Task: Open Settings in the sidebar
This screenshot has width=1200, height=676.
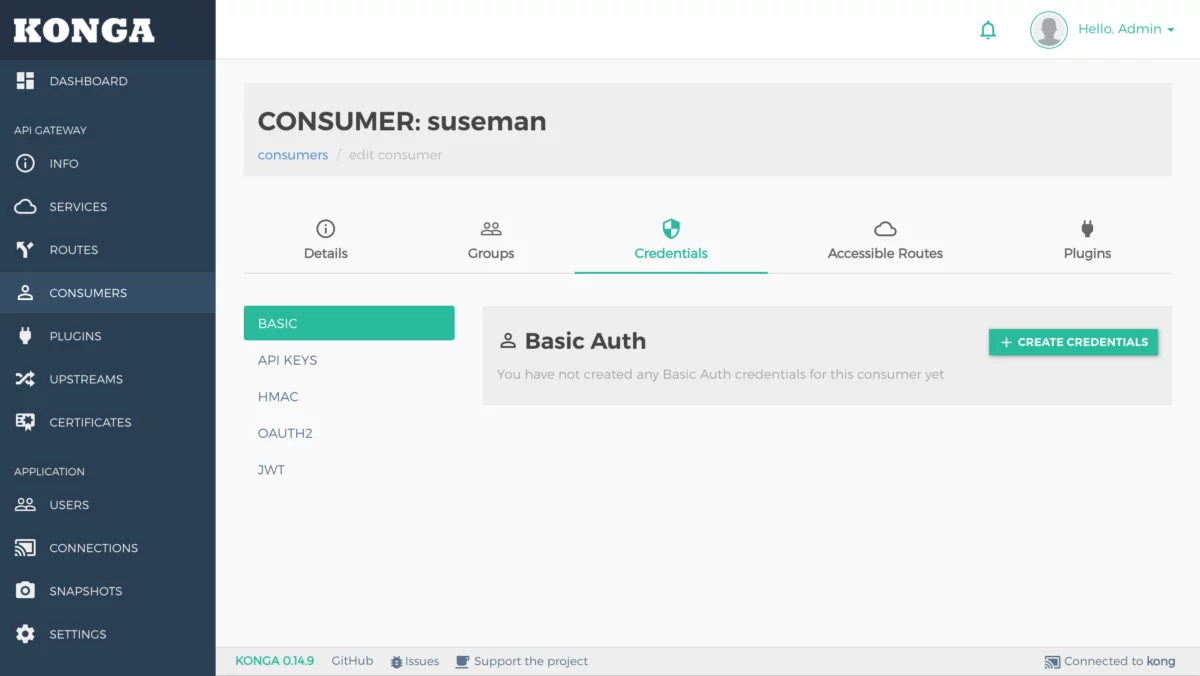Action: 108,634
